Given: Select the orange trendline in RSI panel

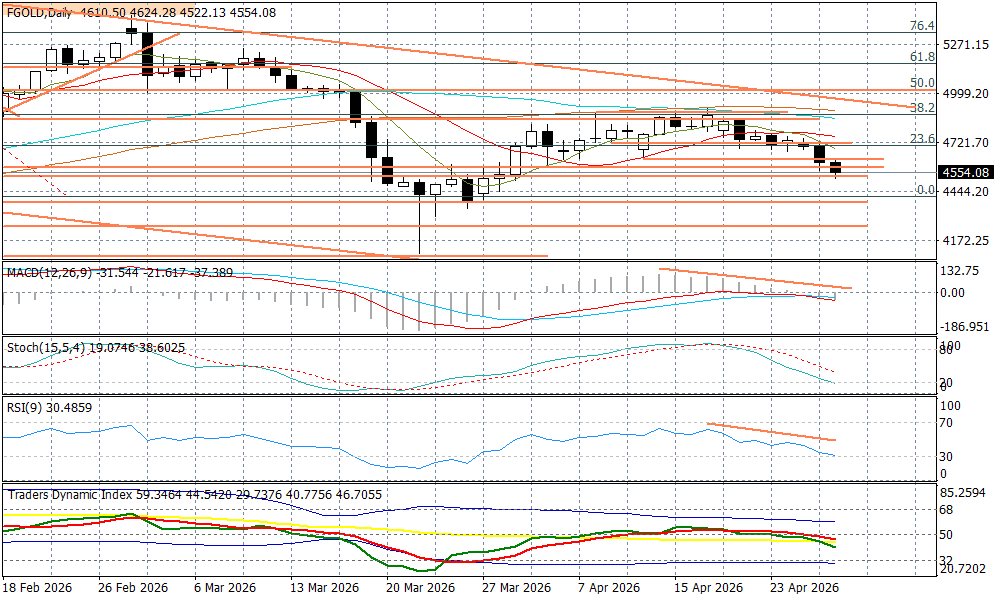Looking at the screenshot, I should tap(770, 432).
